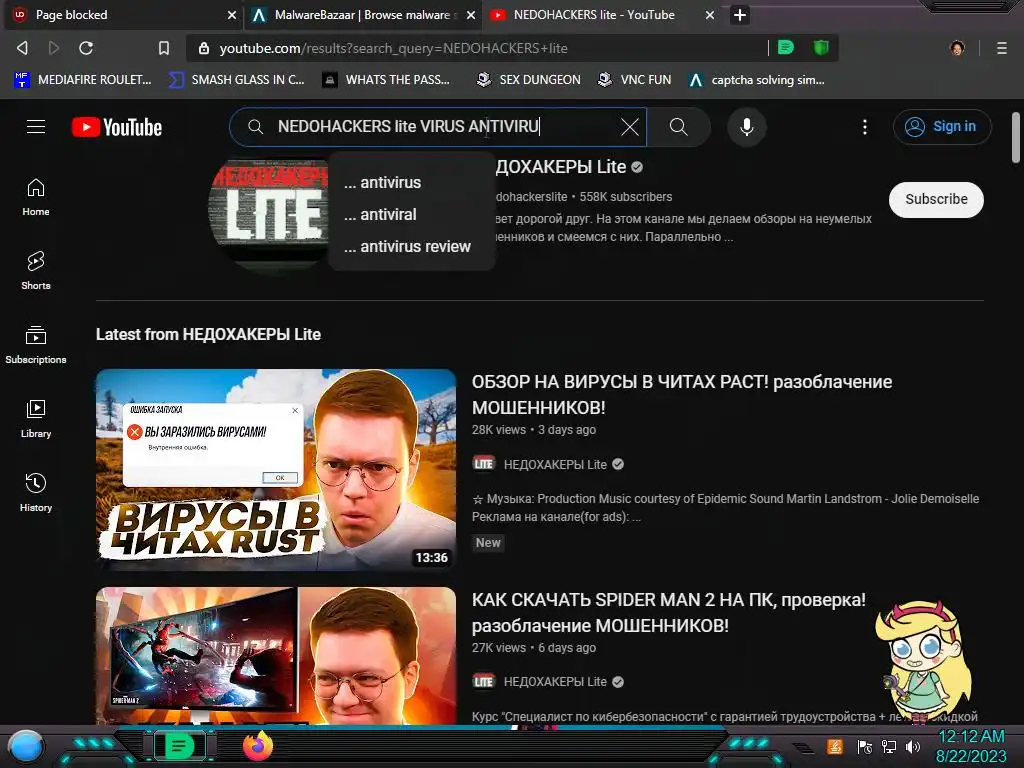Click the orange Java tray icon
Viewport: 1024px width, 768px height.
[x=835, y=746]
